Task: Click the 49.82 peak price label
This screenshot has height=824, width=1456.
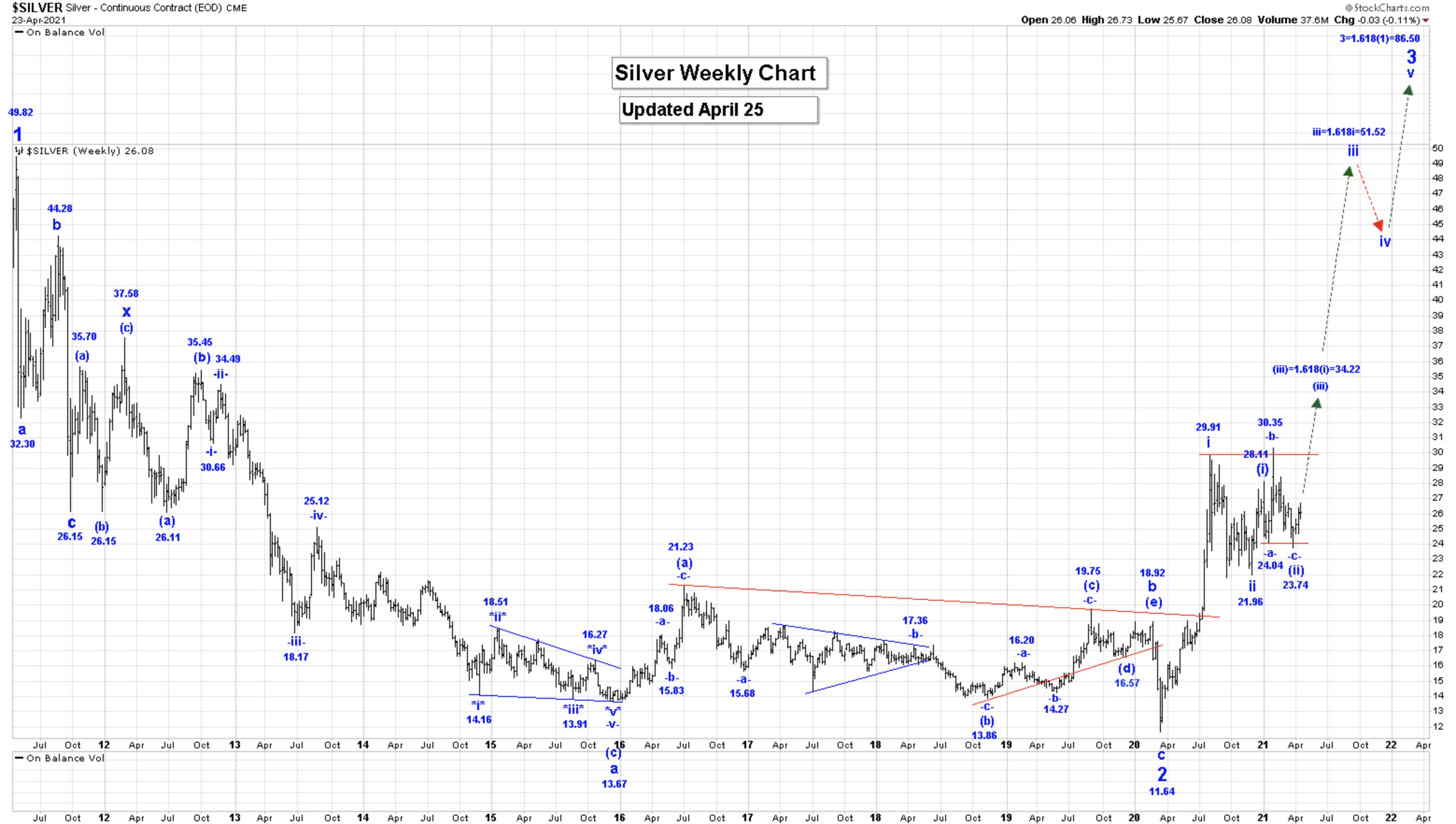Action: tap(21, 112)
